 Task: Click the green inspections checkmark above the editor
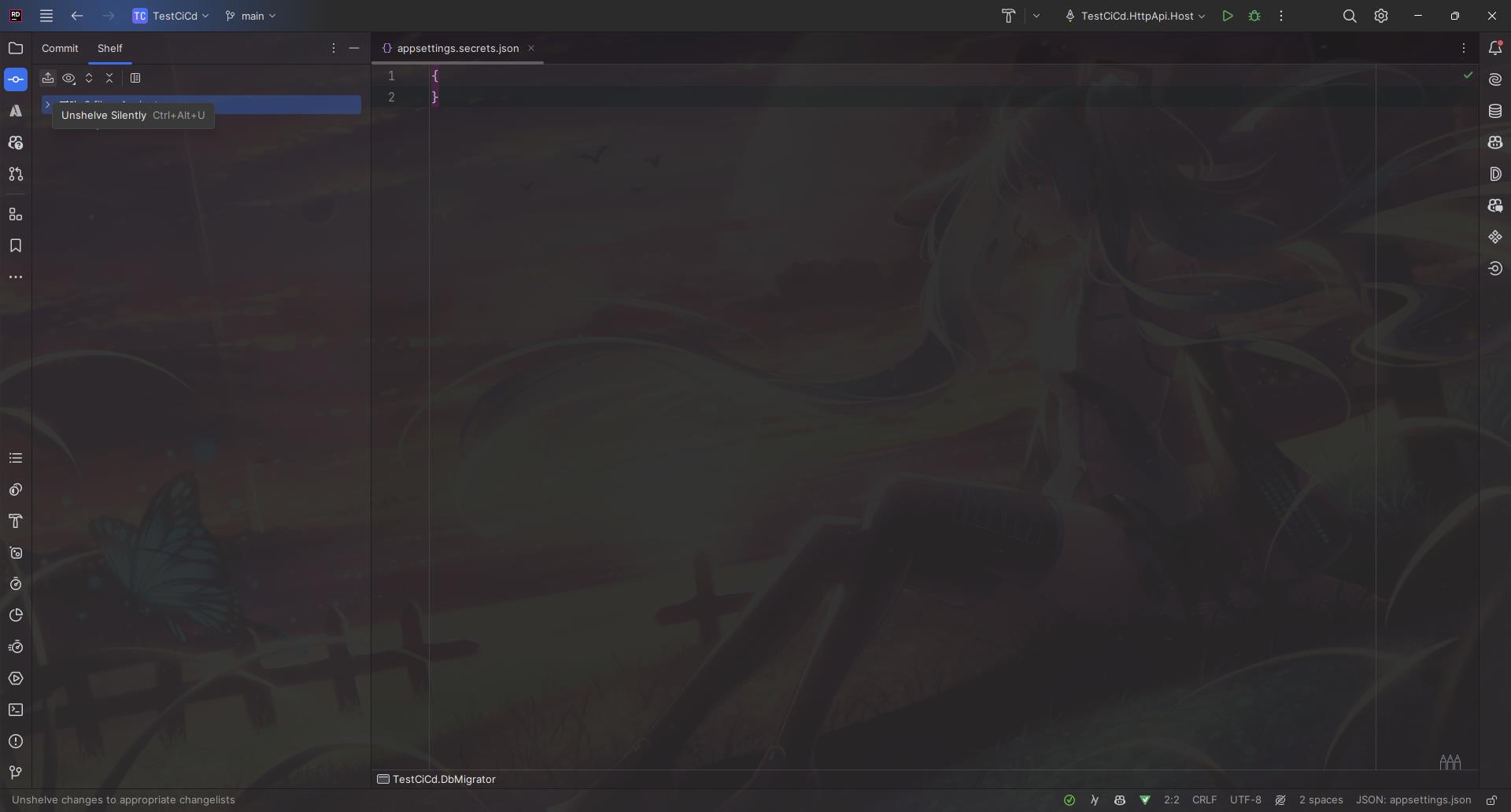point(1468,75)
